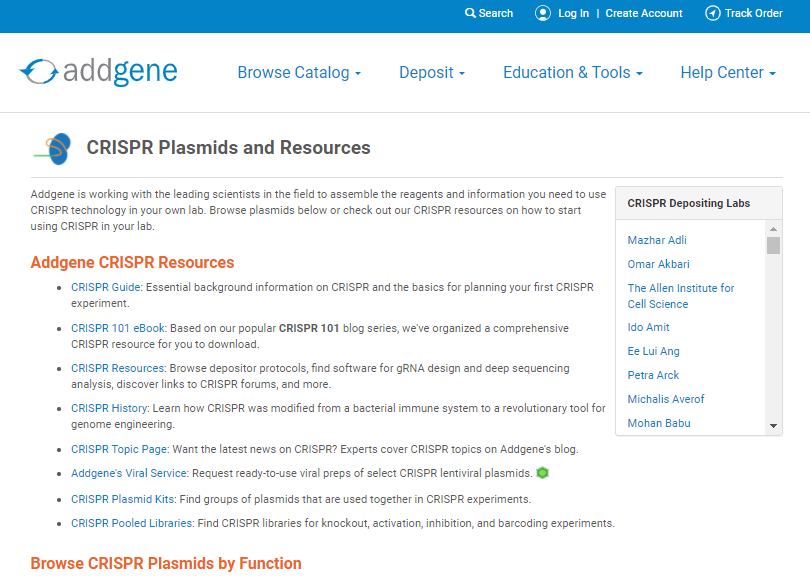
Task: Open Addgene's Viral Service link
Action: pyautogui.click(x=129, y=473)
